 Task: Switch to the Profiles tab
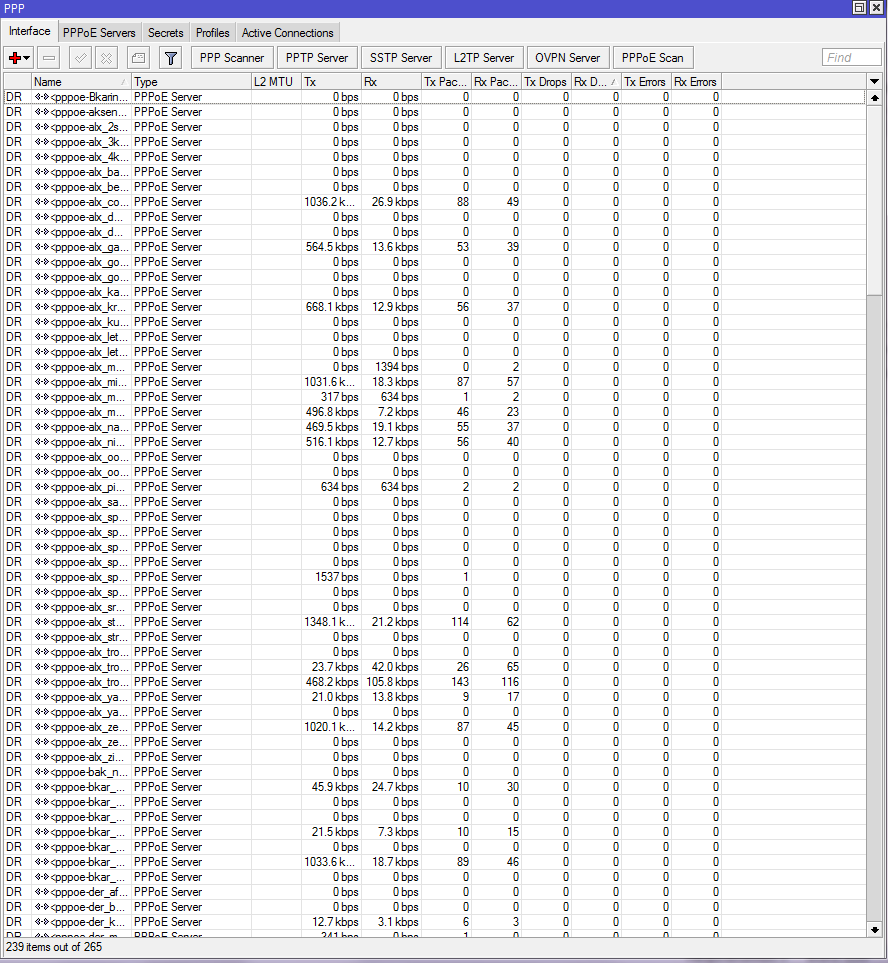(x=212, y=33)
